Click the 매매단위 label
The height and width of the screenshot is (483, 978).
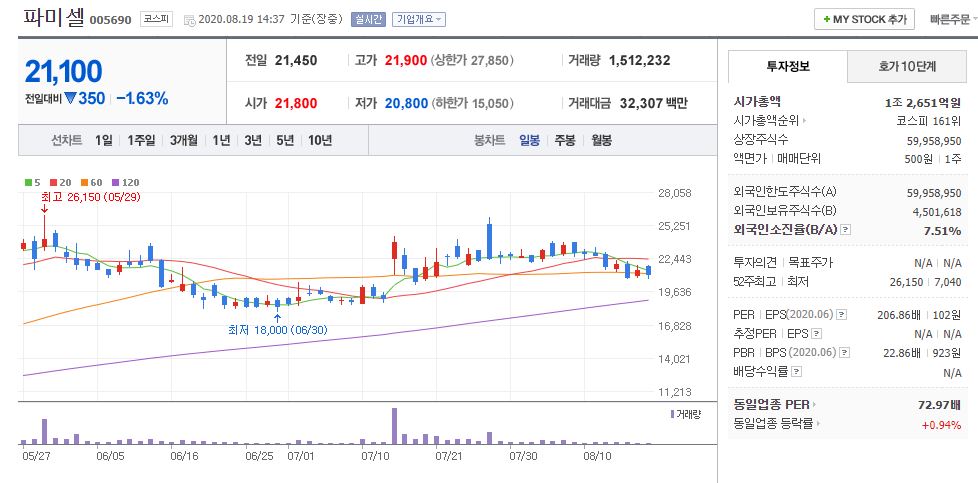point(800,159)
